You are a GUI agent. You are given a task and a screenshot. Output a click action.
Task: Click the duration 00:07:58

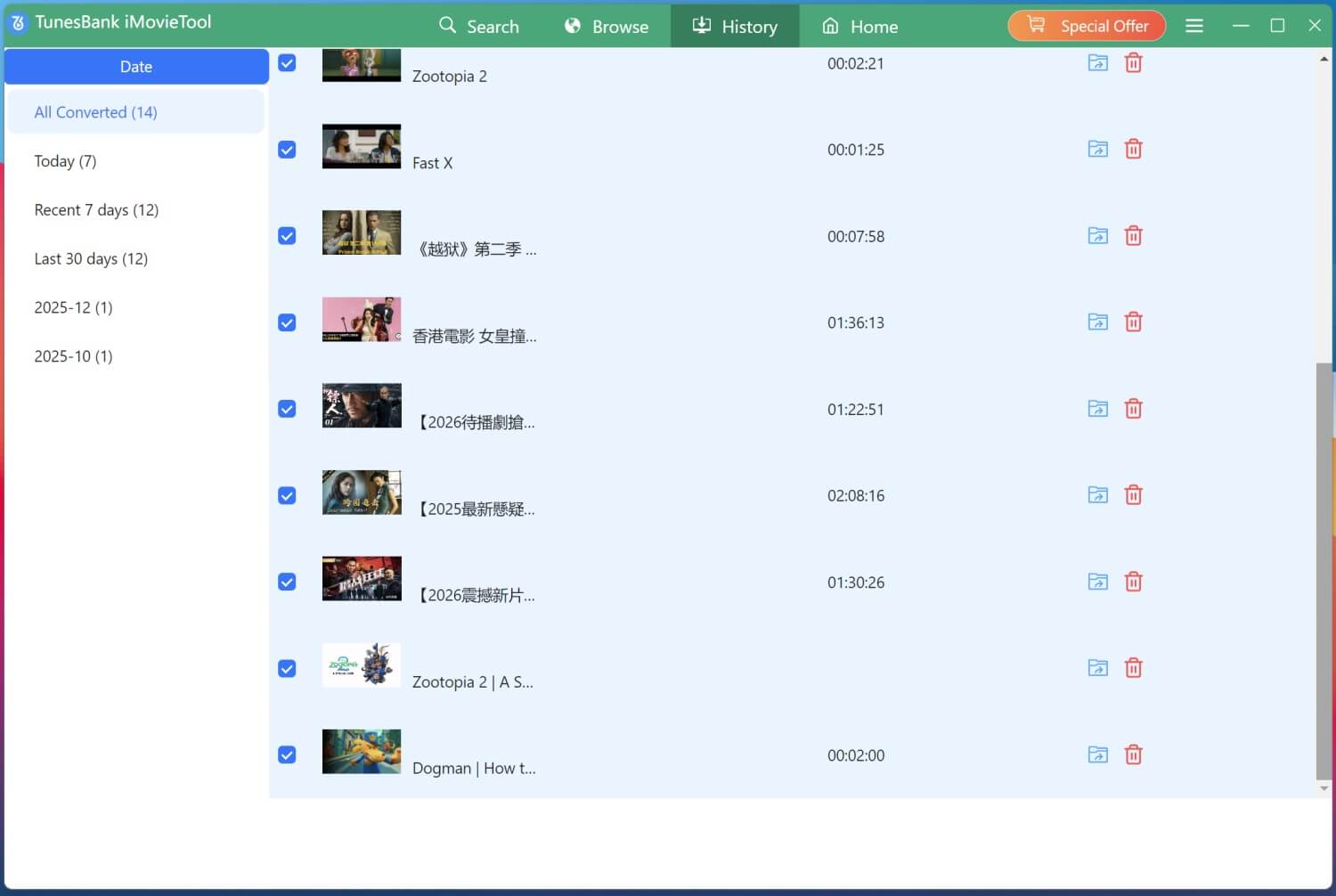tap(856, 236)
